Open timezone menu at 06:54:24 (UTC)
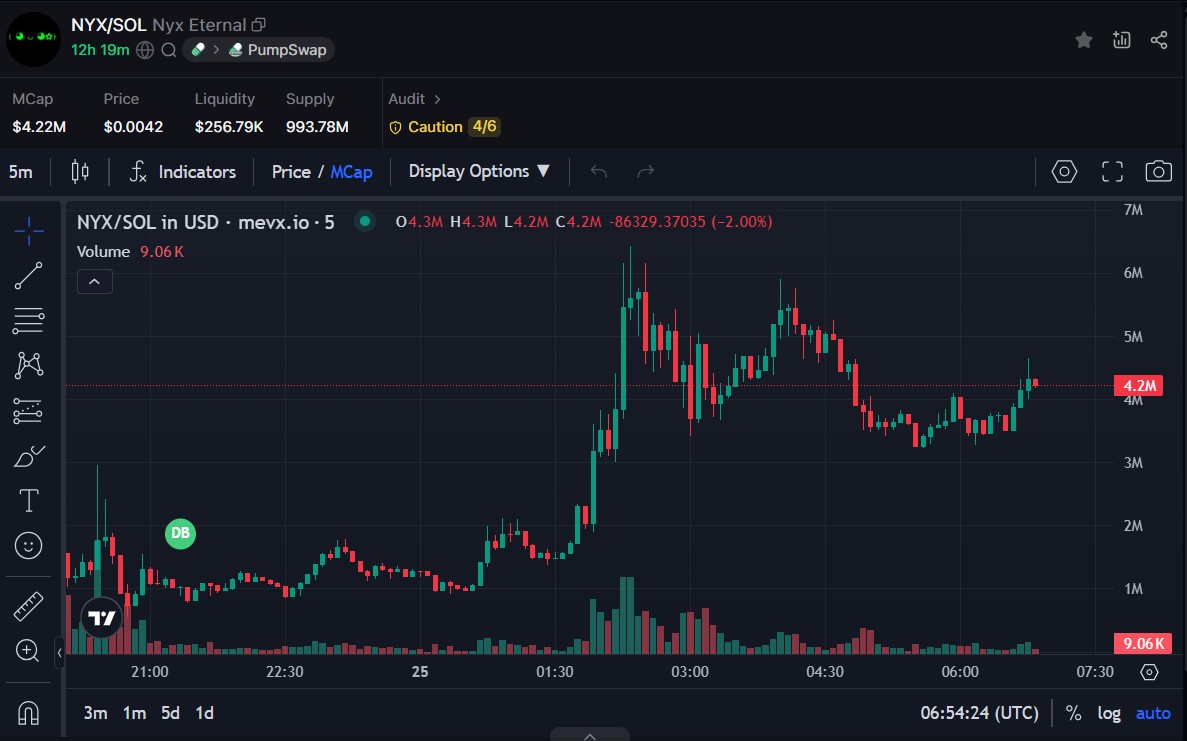1187x741 pixels. 980,713
